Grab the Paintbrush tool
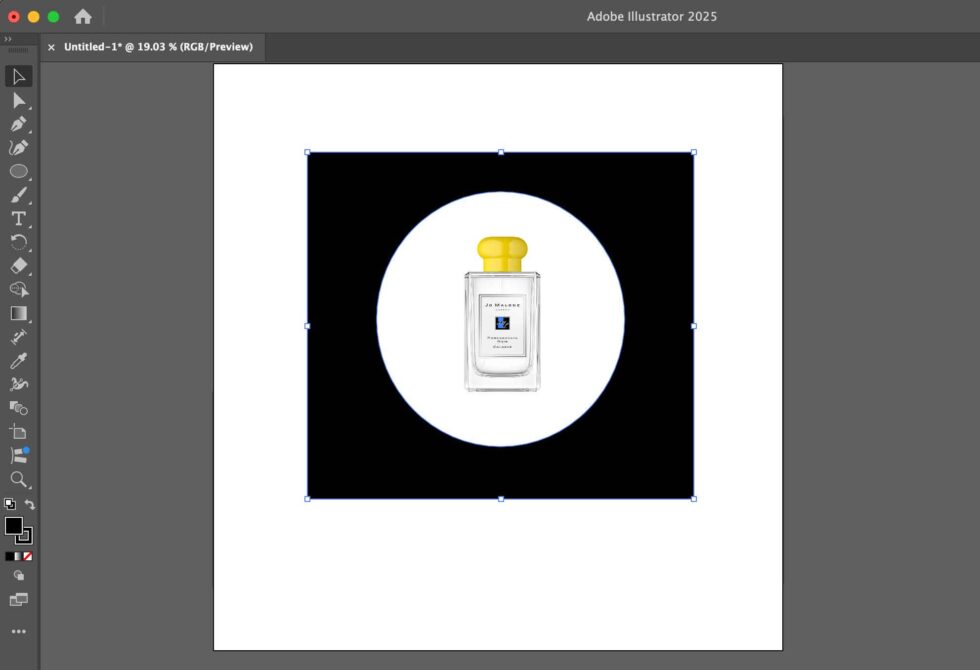 [17, 194]
